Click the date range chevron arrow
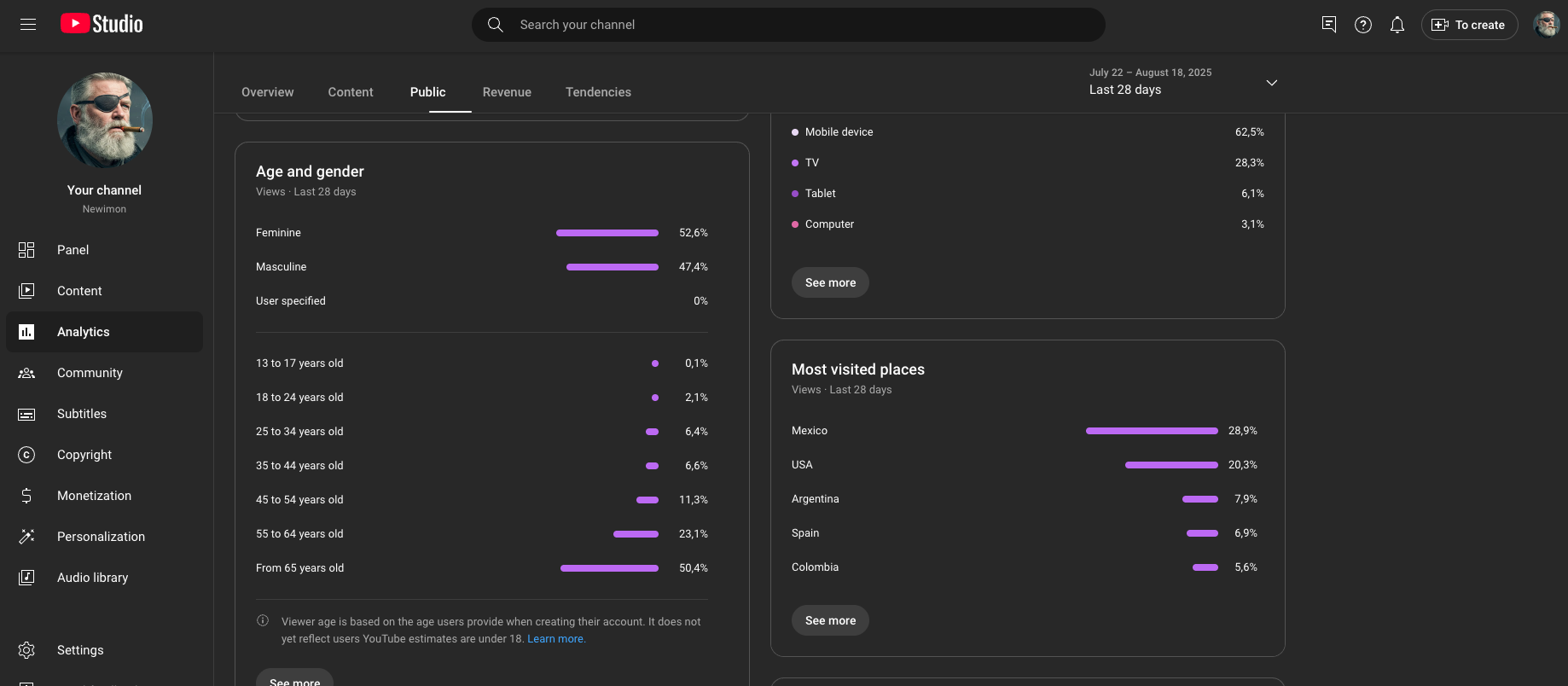Image resolution: width=1568 pixels, height=686 pixels. tap(1271, 83)
